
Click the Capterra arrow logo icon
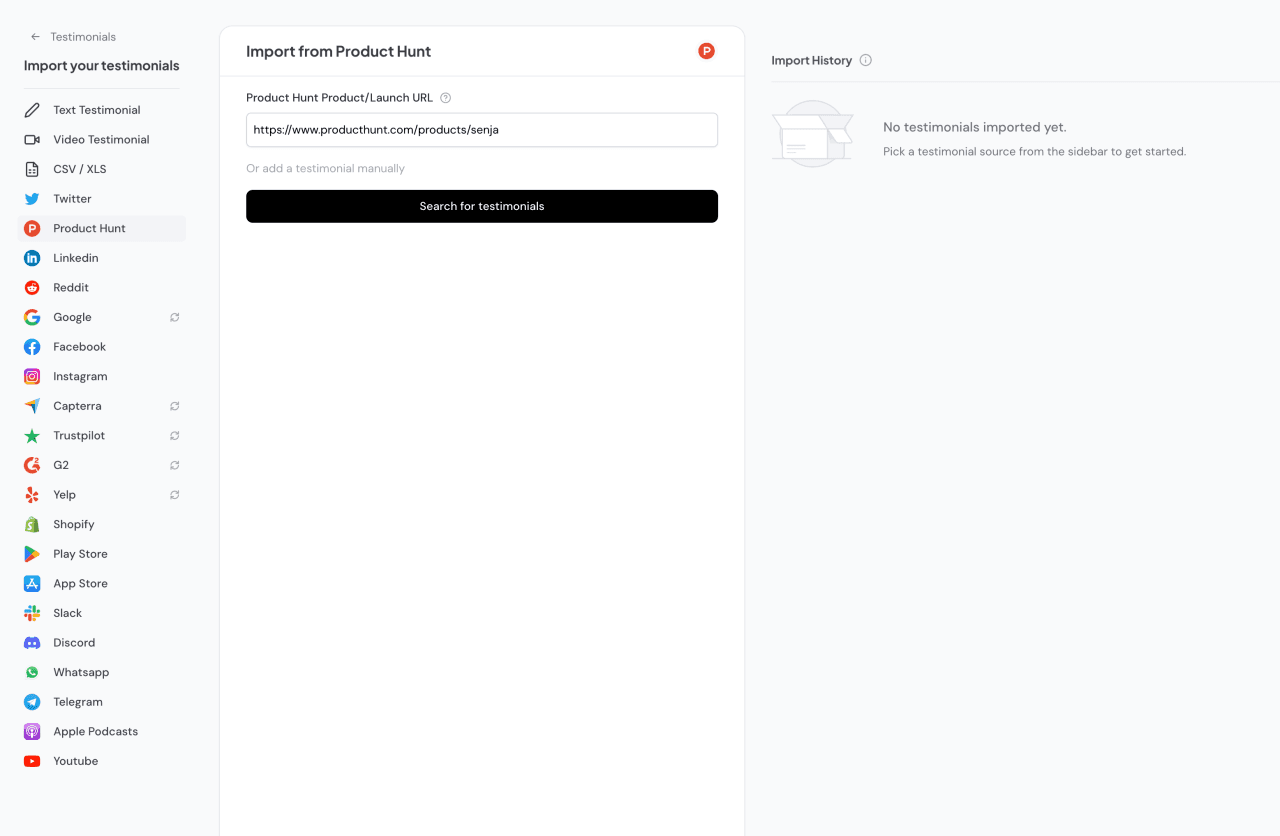point(32,406)
